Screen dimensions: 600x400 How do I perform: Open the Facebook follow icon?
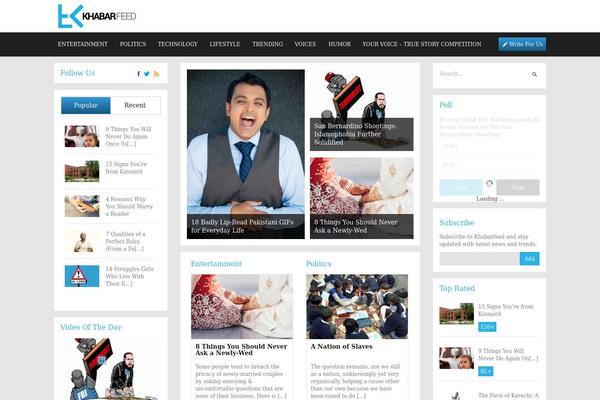click(x=139, y=74)
